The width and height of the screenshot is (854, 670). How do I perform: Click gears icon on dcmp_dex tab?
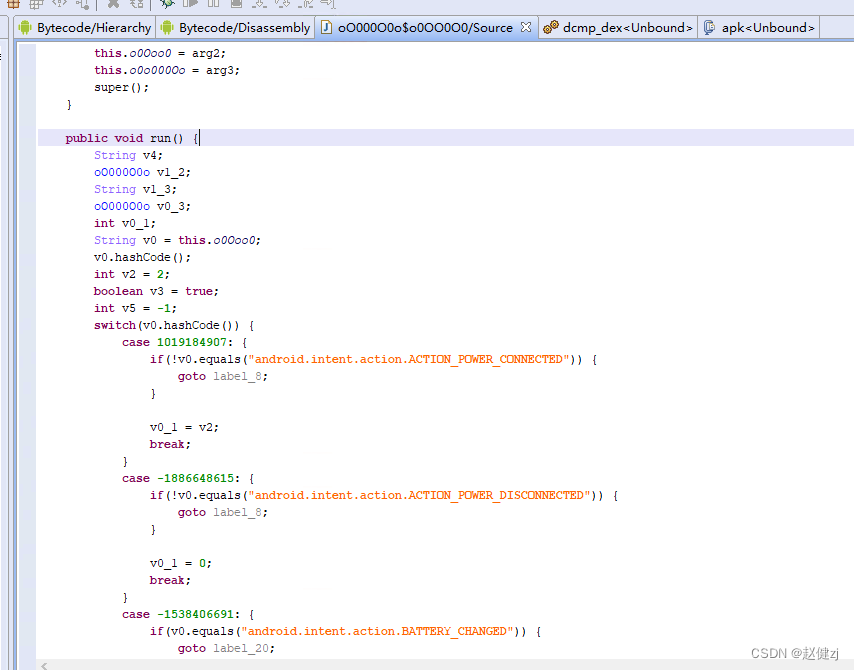[x=551, y=27]
